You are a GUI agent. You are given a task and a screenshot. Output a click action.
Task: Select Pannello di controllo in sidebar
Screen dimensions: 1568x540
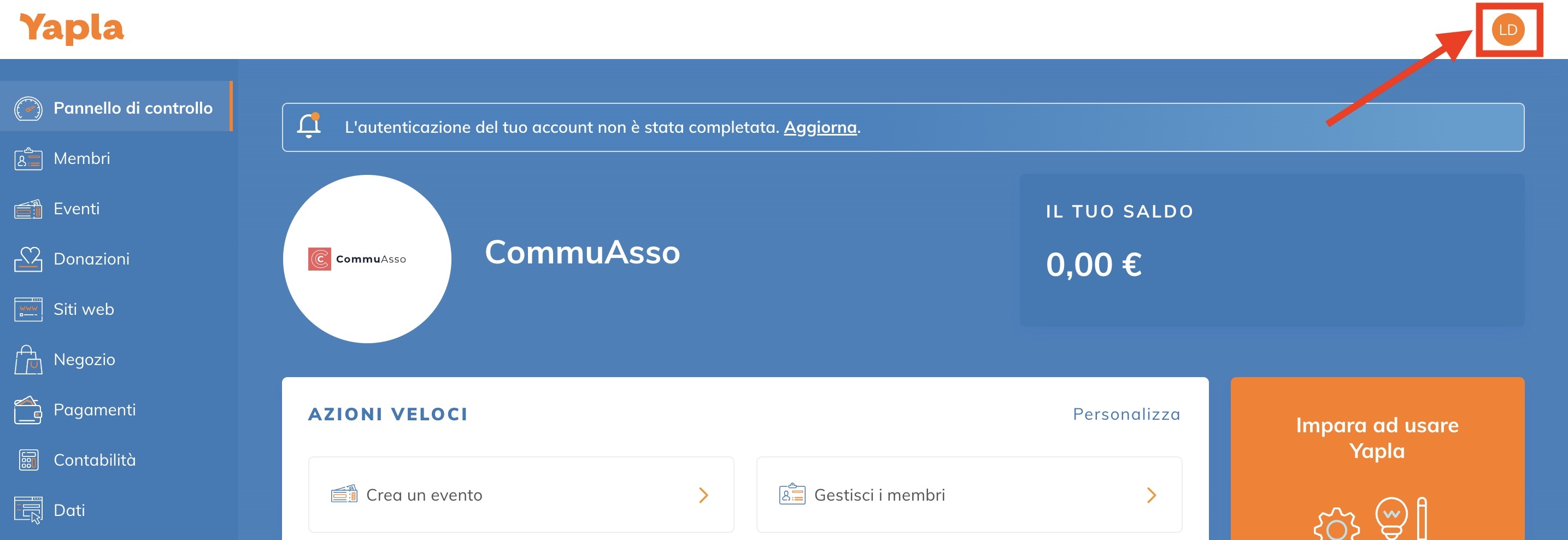[x=133, y=108]
